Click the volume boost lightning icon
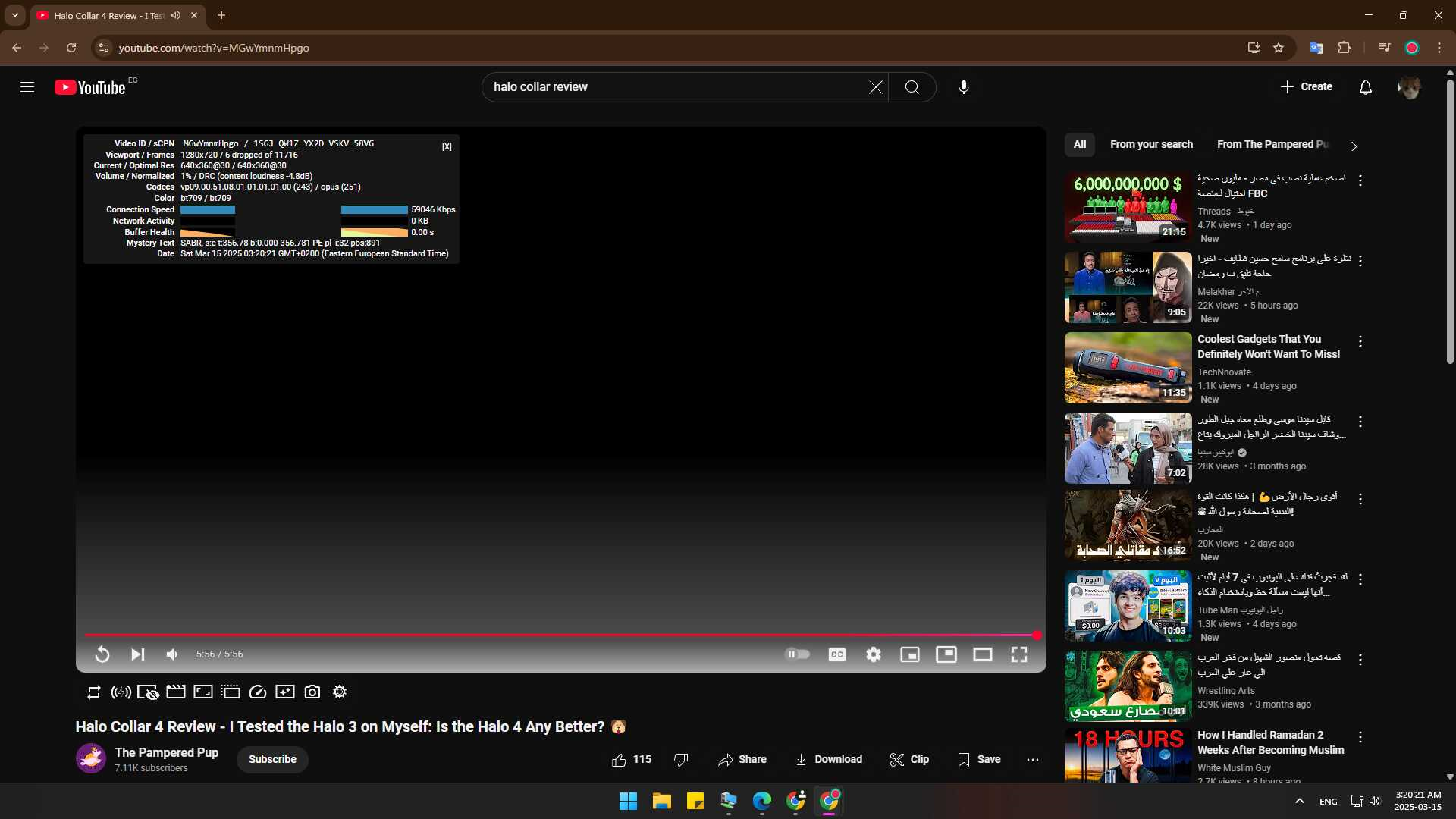Screen dimensions: 1456x819 coord(121,692)
